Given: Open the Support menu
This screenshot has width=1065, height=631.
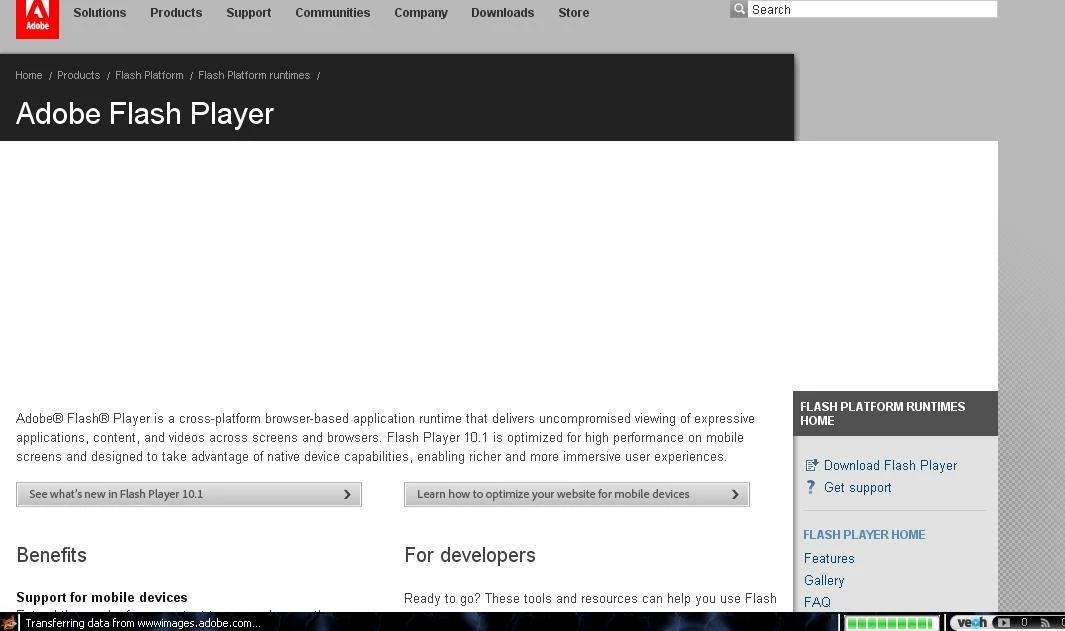Looking at the screenshot, I should pyautogui.click(x=249, y=12).
